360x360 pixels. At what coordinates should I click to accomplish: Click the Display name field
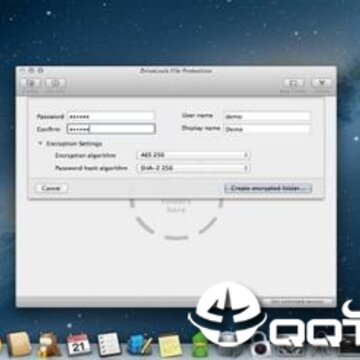(267, 129)
